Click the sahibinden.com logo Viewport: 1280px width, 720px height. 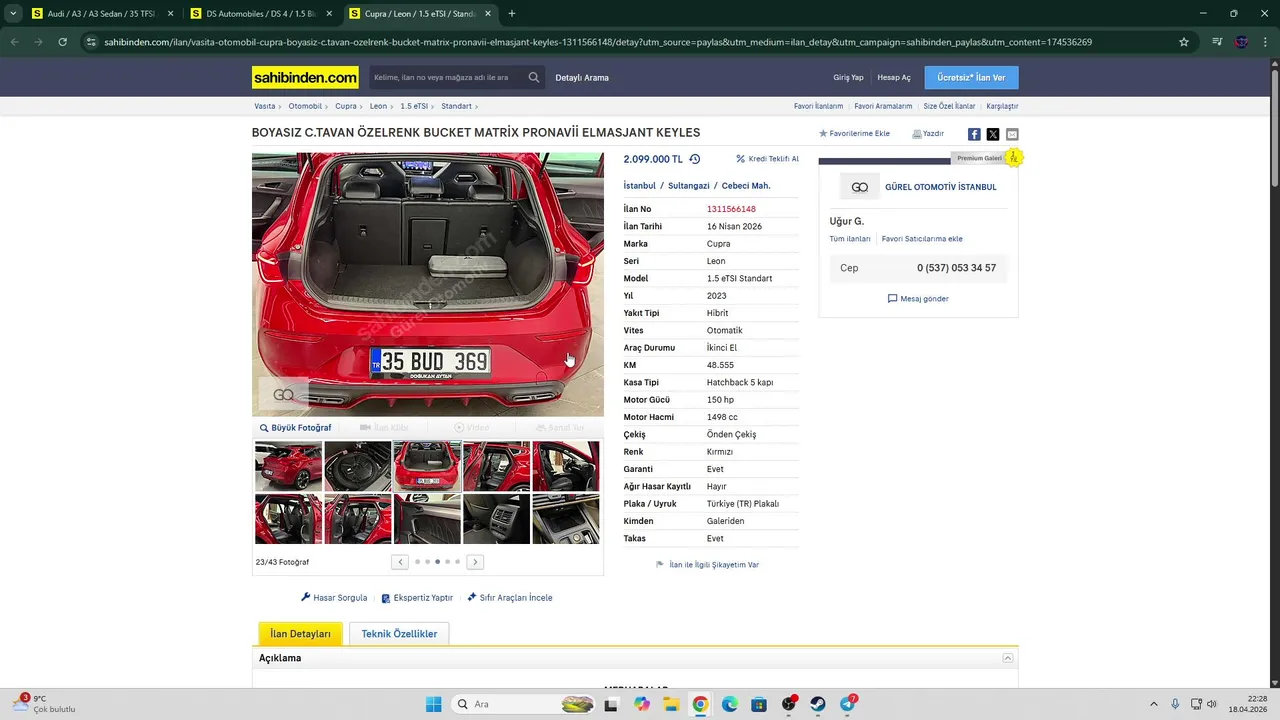tap(305, 77)
